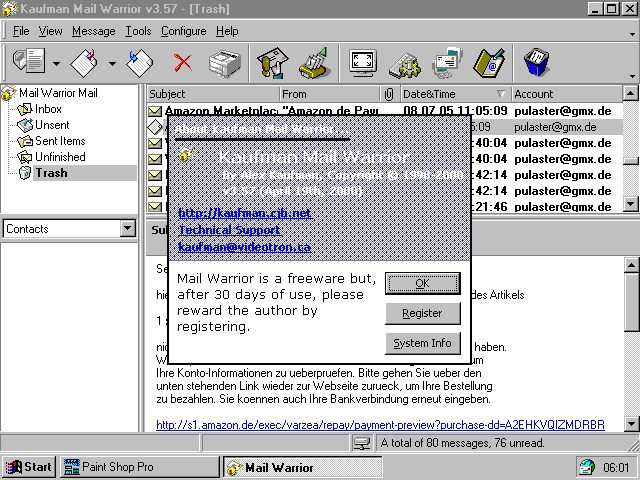Open the Help menu

(227, 31)
